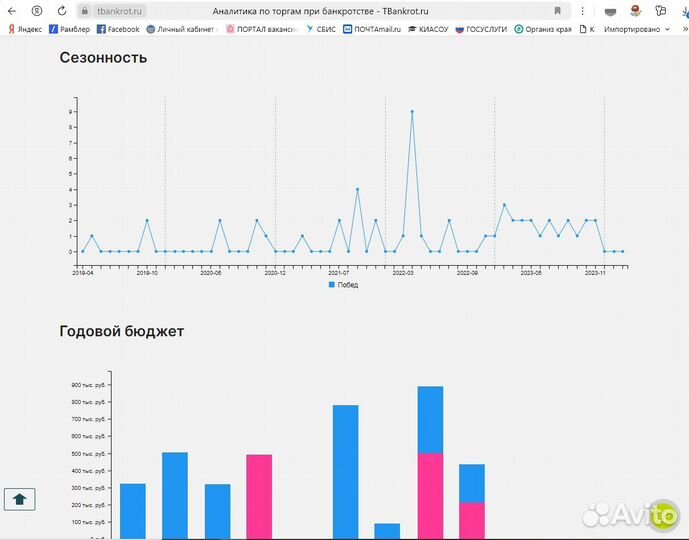This screenshot has width=689, height=540.
Task: Click the Yandex account icon near back arrow
Action: (37, 10)
